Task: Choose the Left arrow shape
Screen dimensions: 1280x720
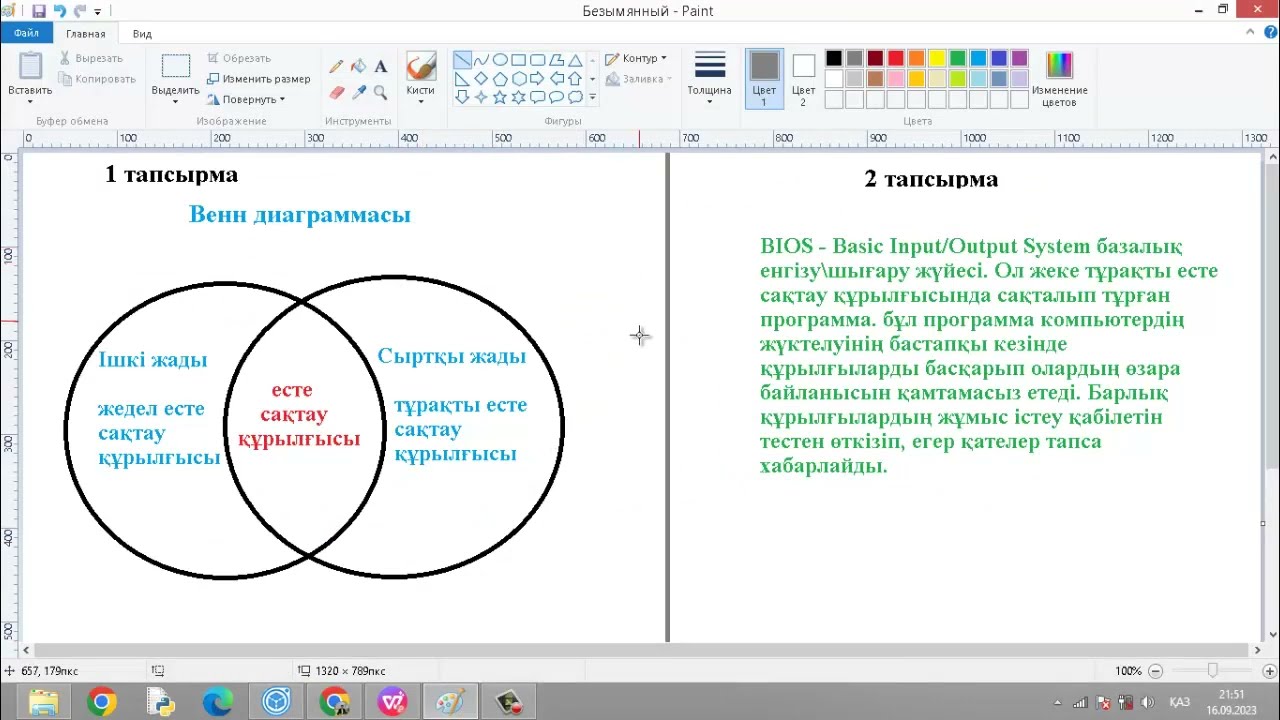Action: [557, 79]
